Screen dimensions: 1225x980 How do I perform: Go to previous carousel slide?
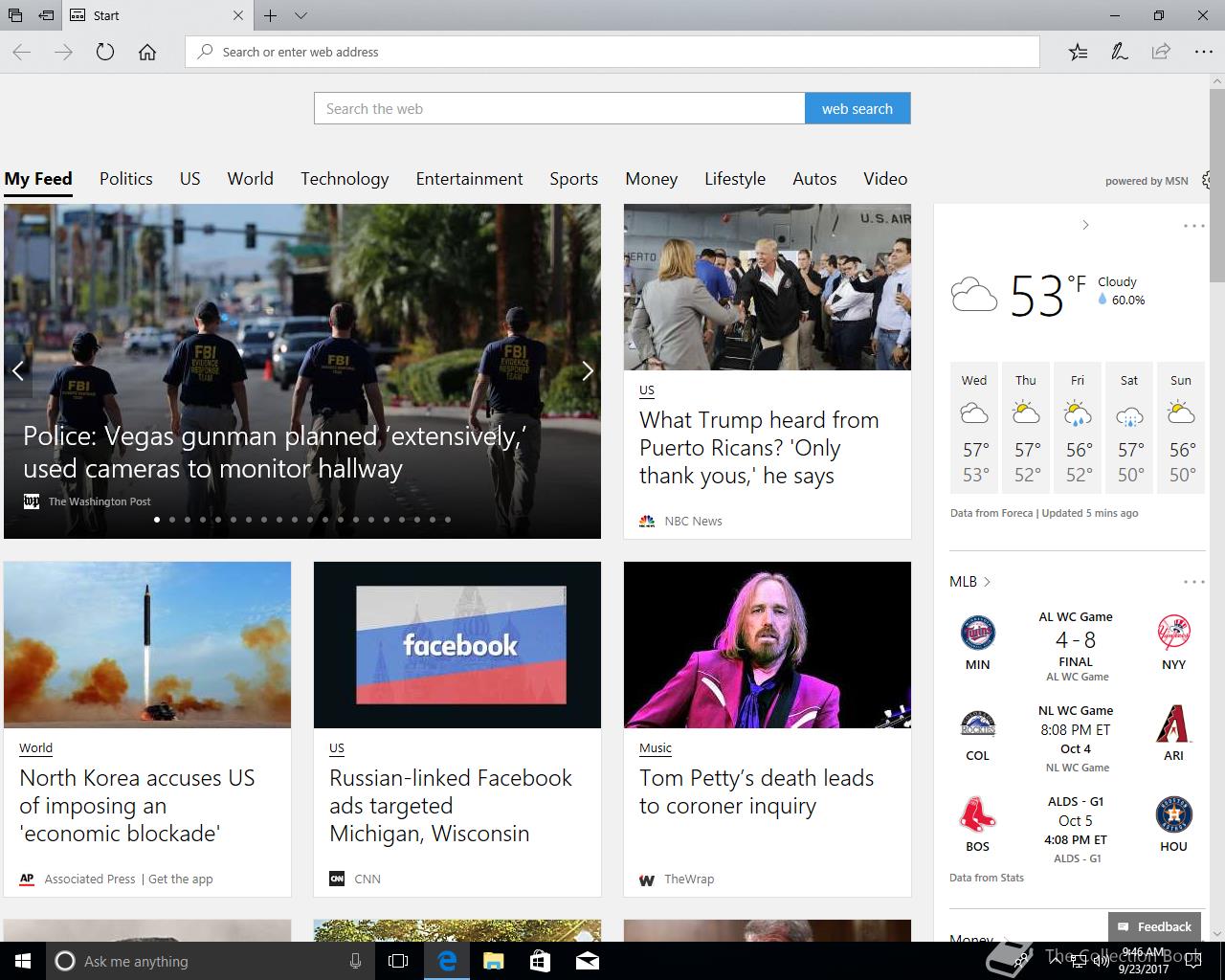tap(17, 371)
